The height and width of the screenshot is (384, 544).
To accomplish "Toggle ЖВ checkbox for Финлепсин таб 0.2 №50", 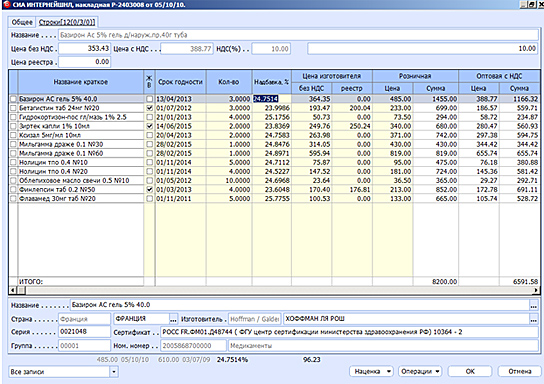I will [x=149, y=189].
